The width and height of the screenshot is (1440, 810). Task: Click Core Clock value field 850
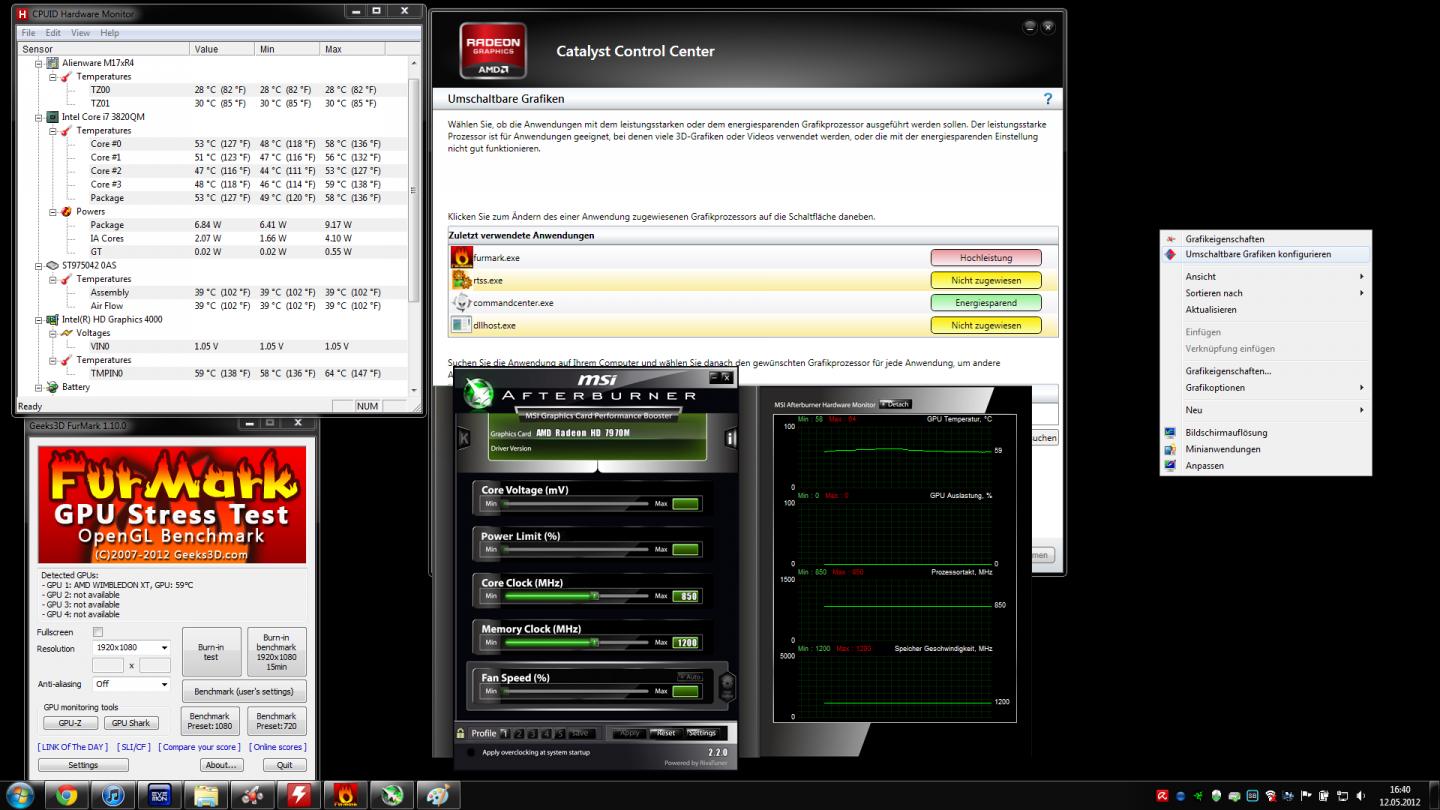point(685,596)
